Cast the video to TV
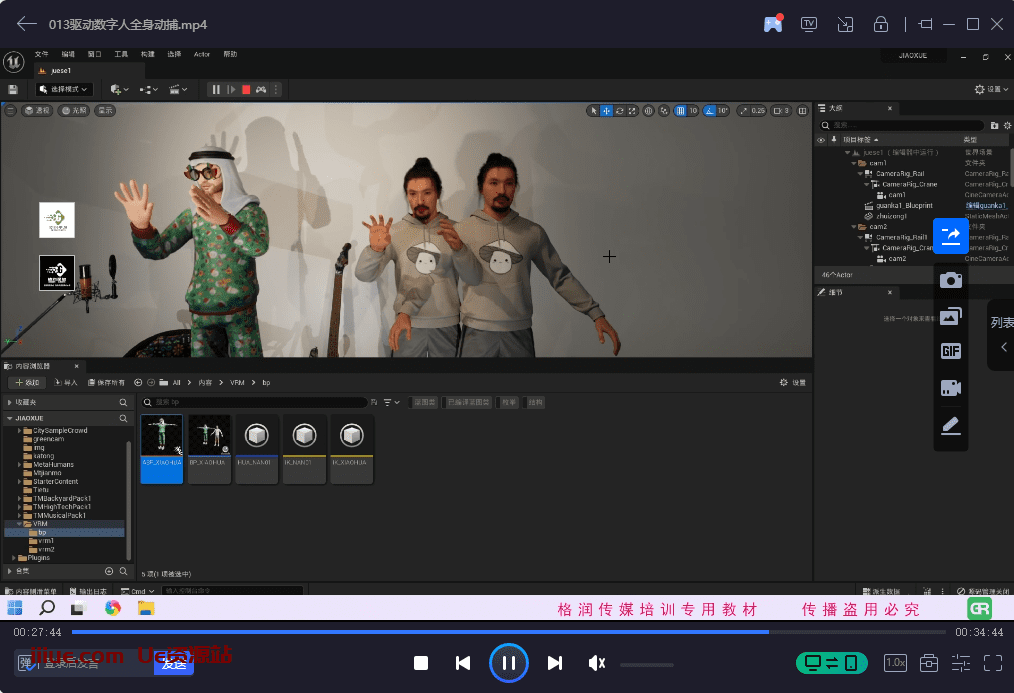Image resolution: width=1014 pixels, height=693 pixels. 809,24
